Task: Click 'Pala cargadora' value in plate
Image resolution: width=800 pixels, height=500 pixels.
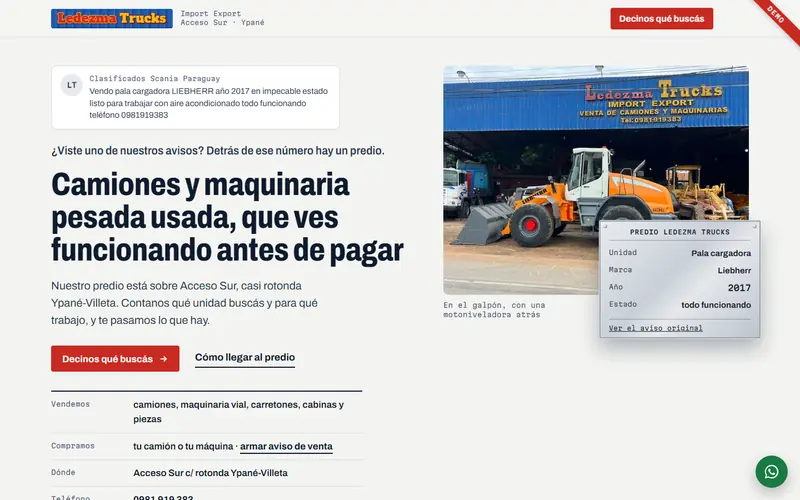Action: point(721,253)
